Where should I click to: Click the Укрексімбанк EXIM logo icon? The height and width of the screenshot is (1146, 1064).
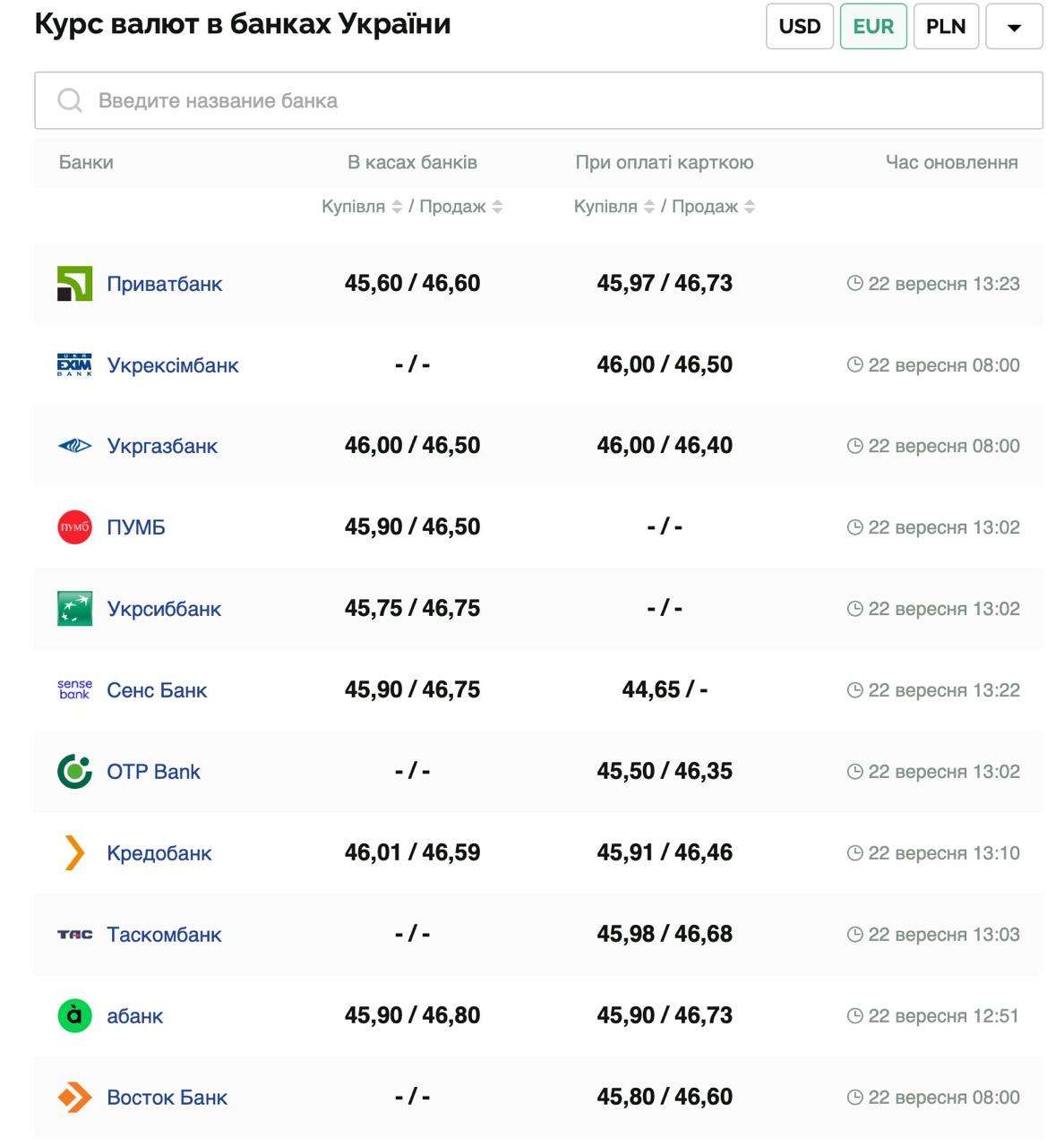74,365
